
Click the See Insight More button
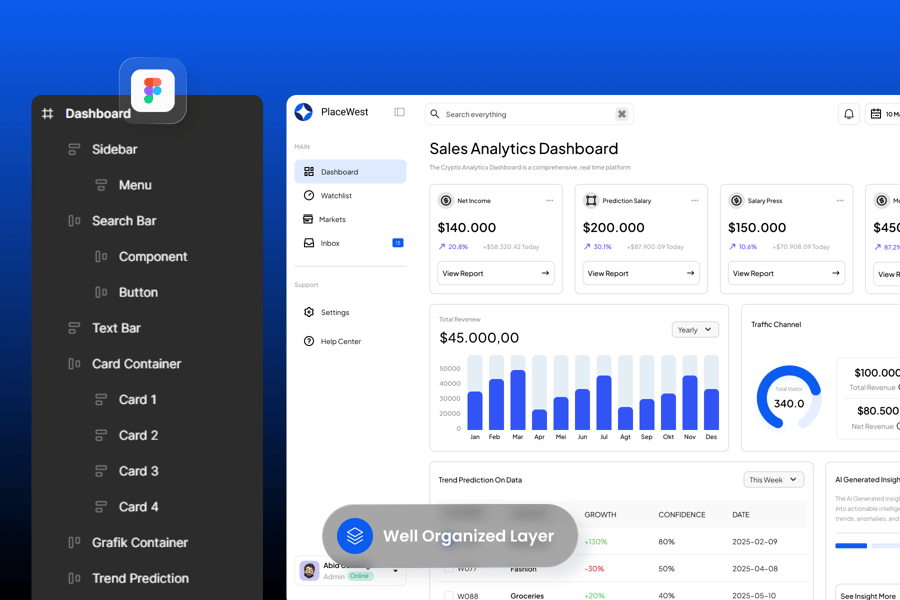coord(867,595)
